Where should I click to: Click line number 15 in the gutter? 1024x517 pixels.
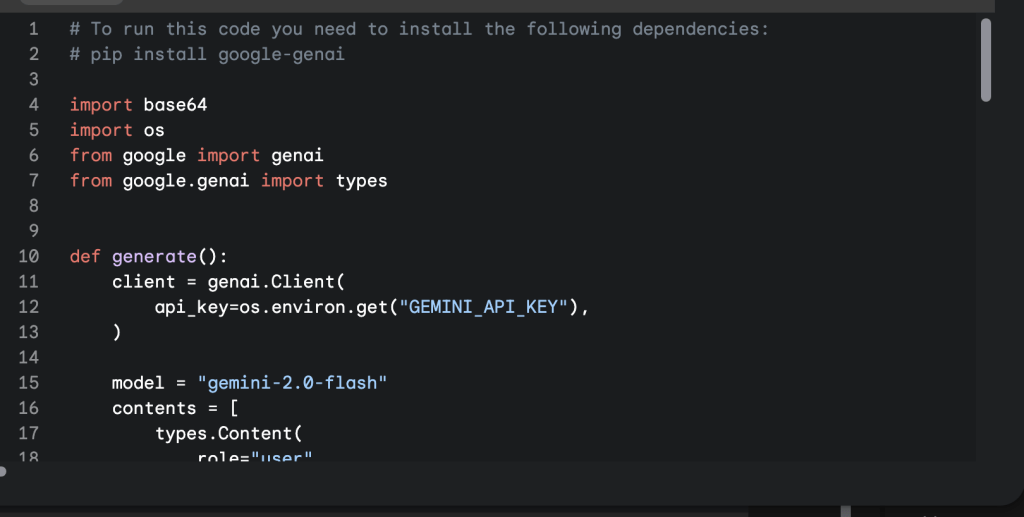(29, 383)
